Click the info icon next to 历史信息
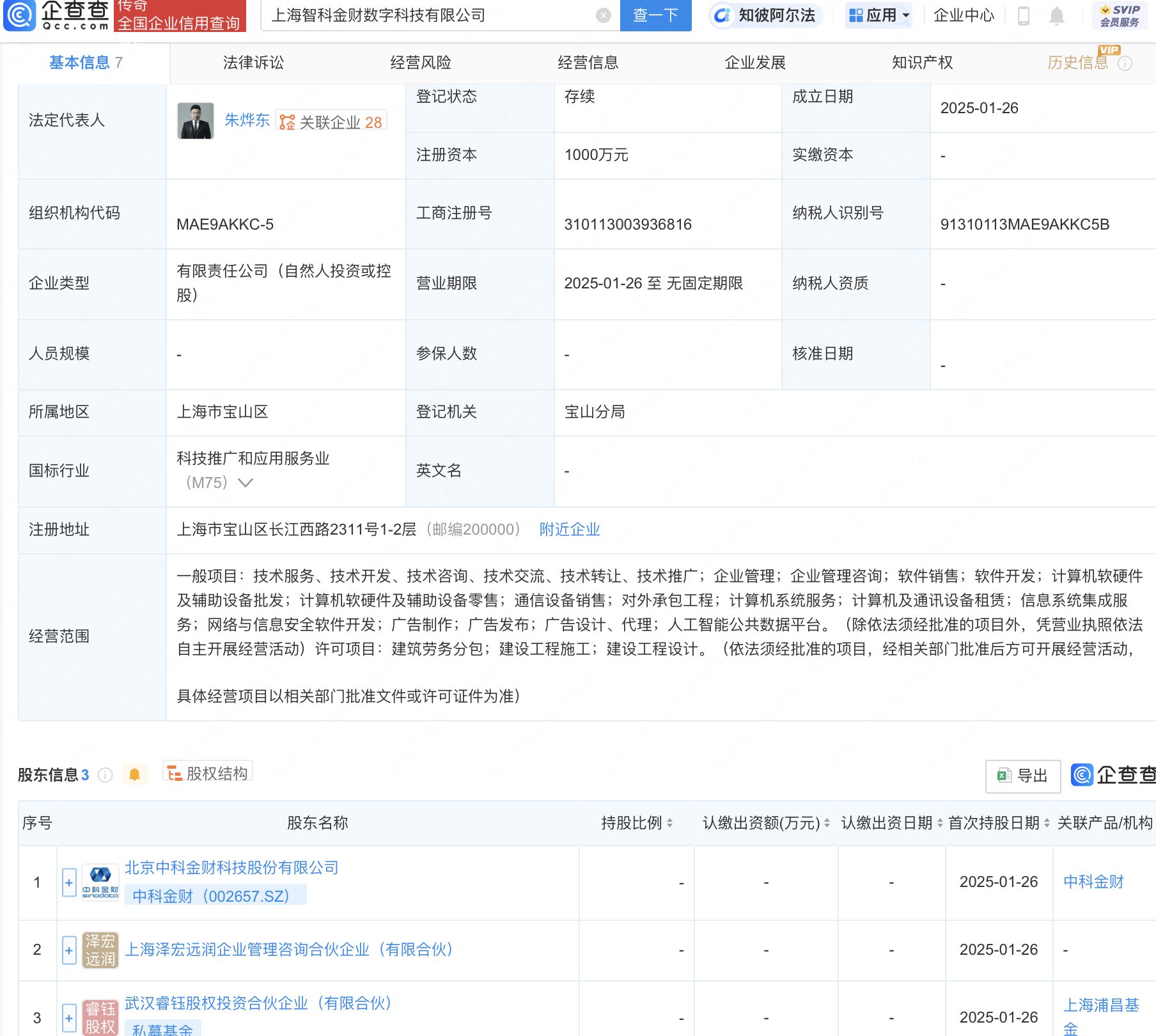1156x1036 pixels. 1125,63
